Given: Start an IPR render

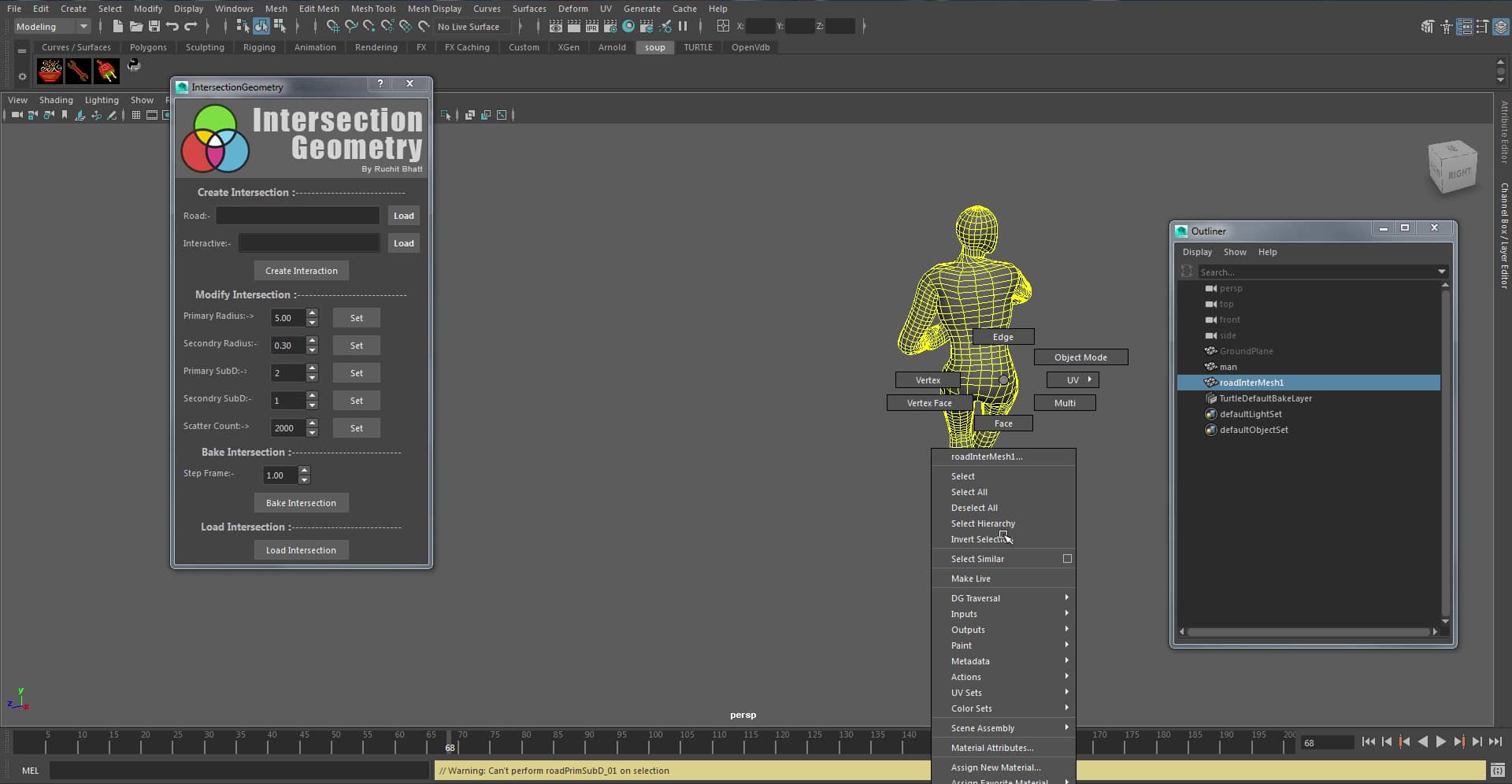Looking at the screenshot, I should click(592, 26).
